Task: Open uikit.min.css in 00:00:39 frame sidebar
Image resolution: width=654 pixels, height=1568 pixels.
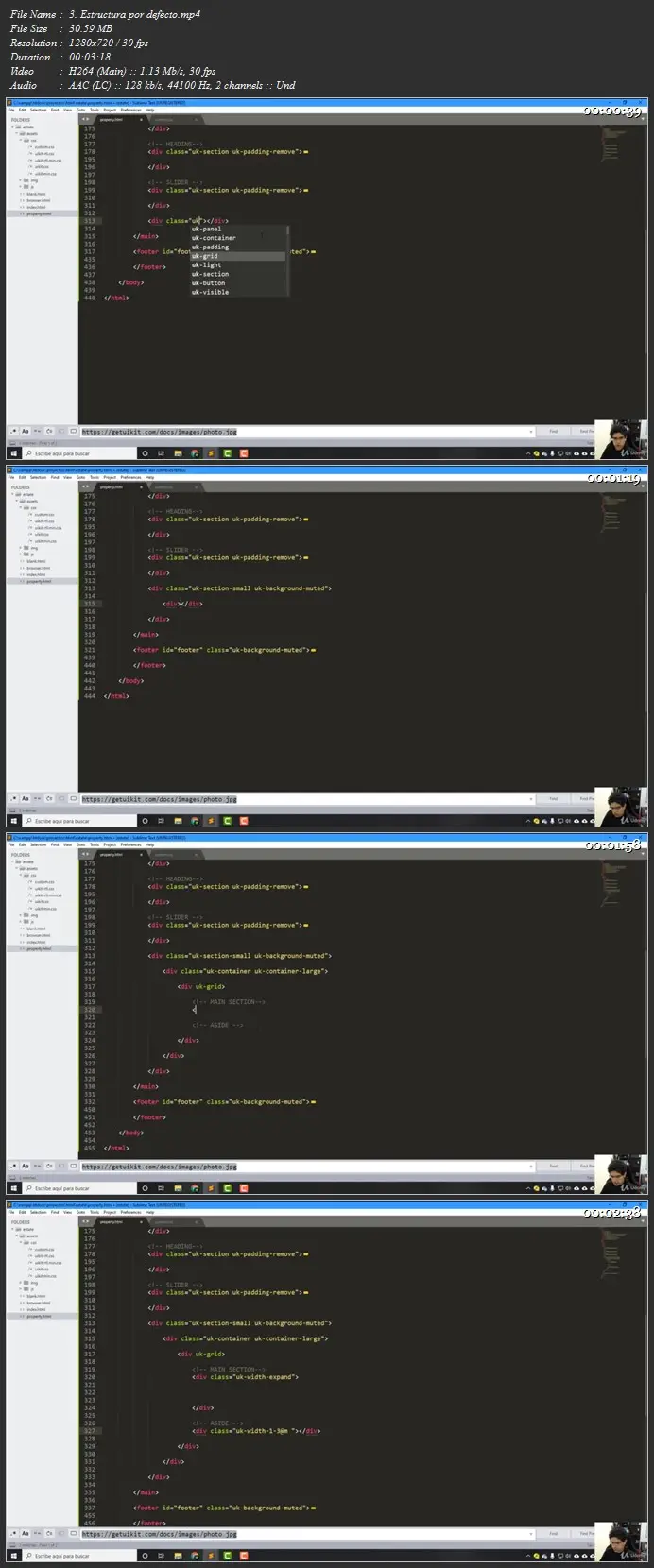Action: [45, 174]
